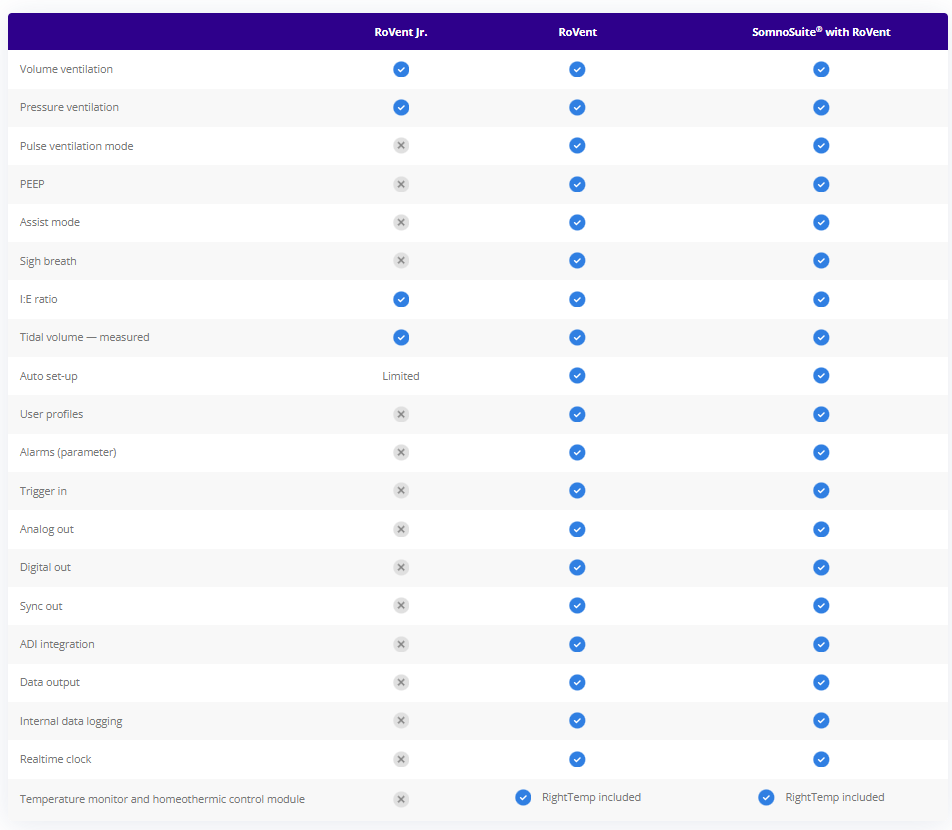Click the Volume ventilation checkmark under SomnoSuite

click(x=821, y=69)
